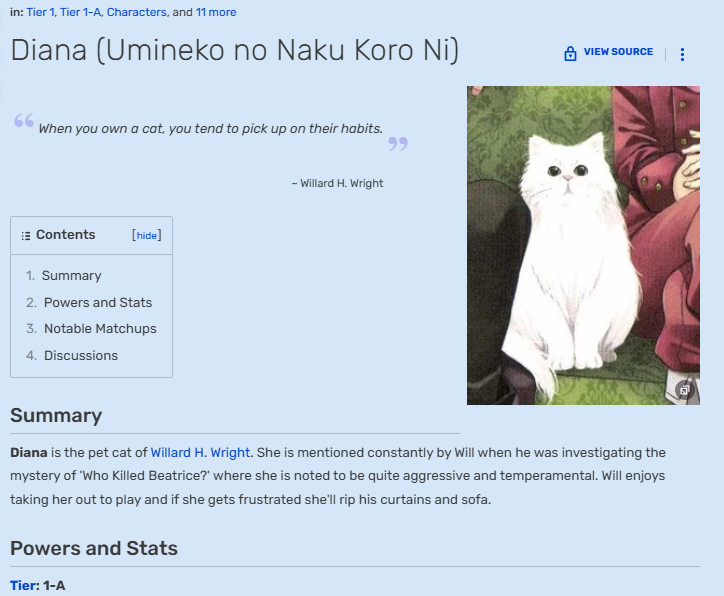Click the Contents list icon
Screen dimensions: 724x596
point(26,235)
